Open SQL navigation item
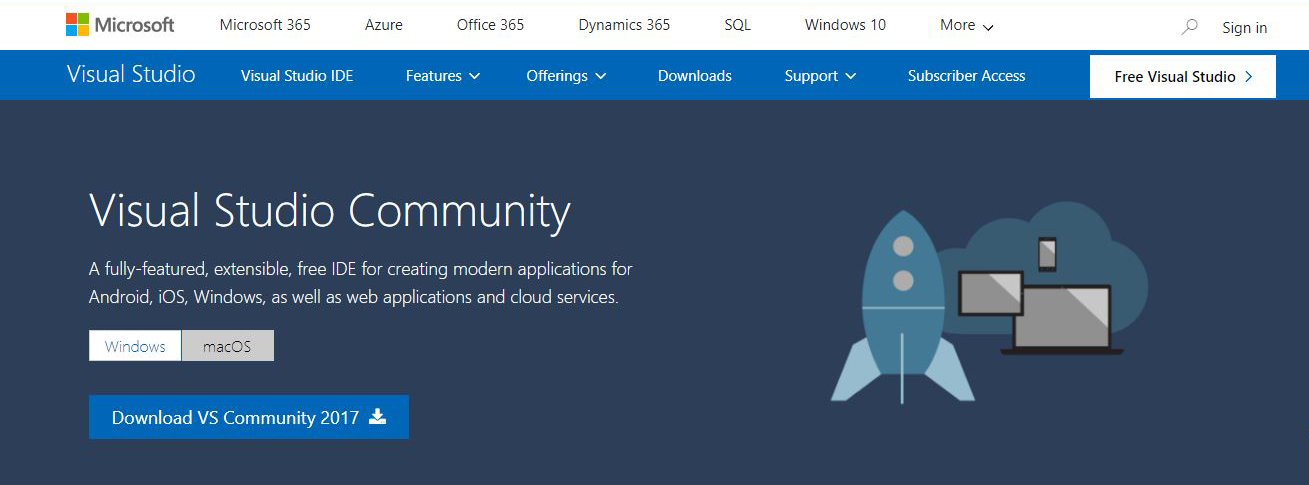This screenshot has height=485, width=1309. 737,25
